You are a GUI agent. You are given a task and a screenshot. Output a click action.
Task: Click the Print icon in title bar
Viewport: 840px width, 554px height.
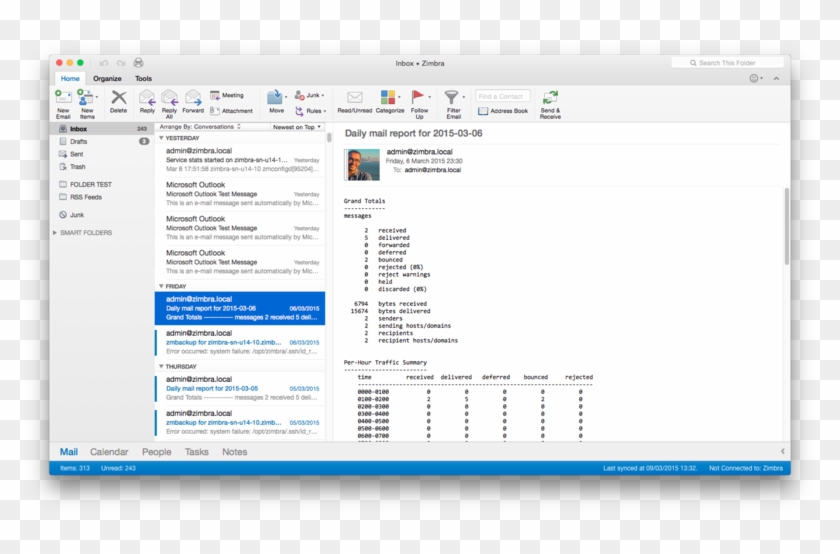tap(138, 63)
